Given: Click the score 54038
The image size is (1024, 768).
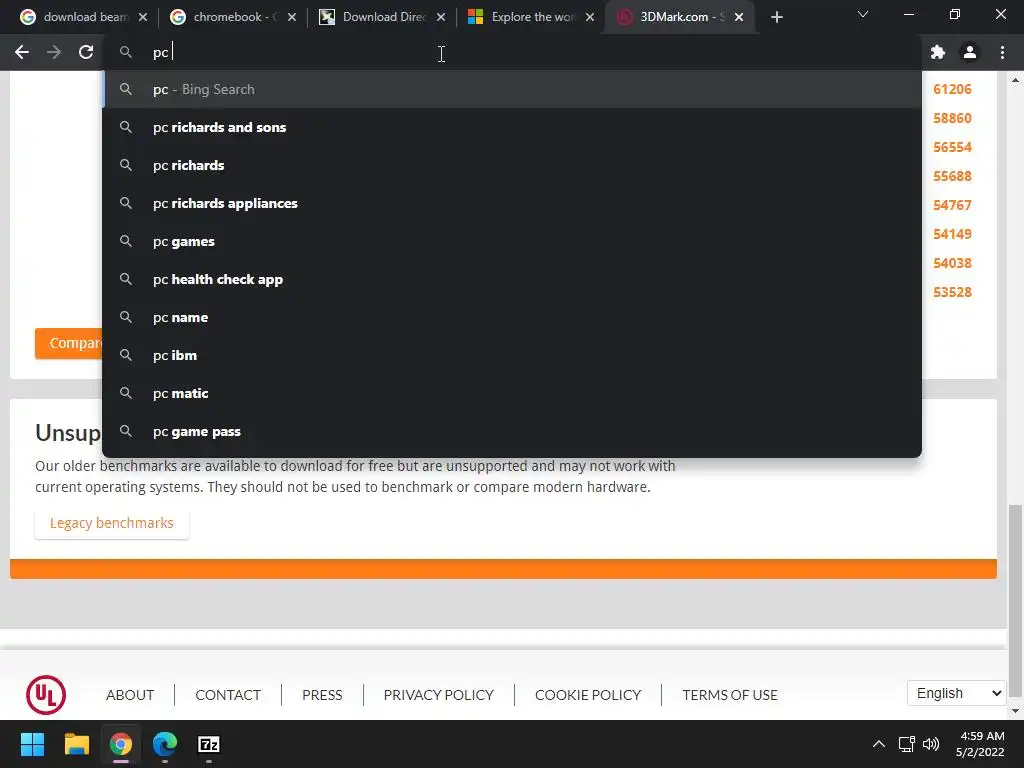Looking at the screenshot, I should pyautogui.click(x=952, y=263).
